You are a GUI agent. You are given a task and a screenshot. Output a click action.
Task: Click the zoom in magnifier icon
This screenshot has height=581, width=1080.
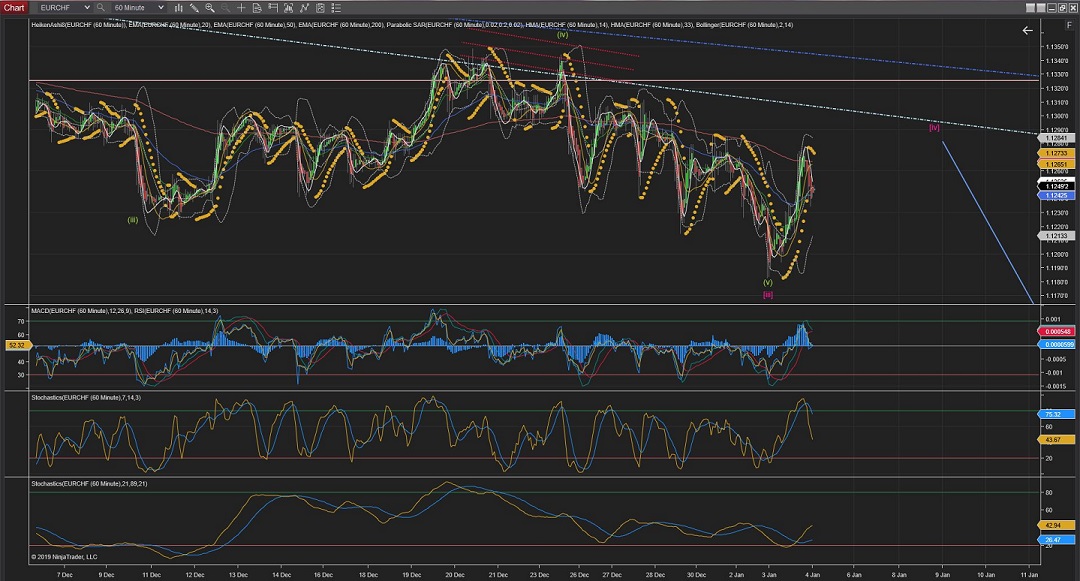(211, 7)
